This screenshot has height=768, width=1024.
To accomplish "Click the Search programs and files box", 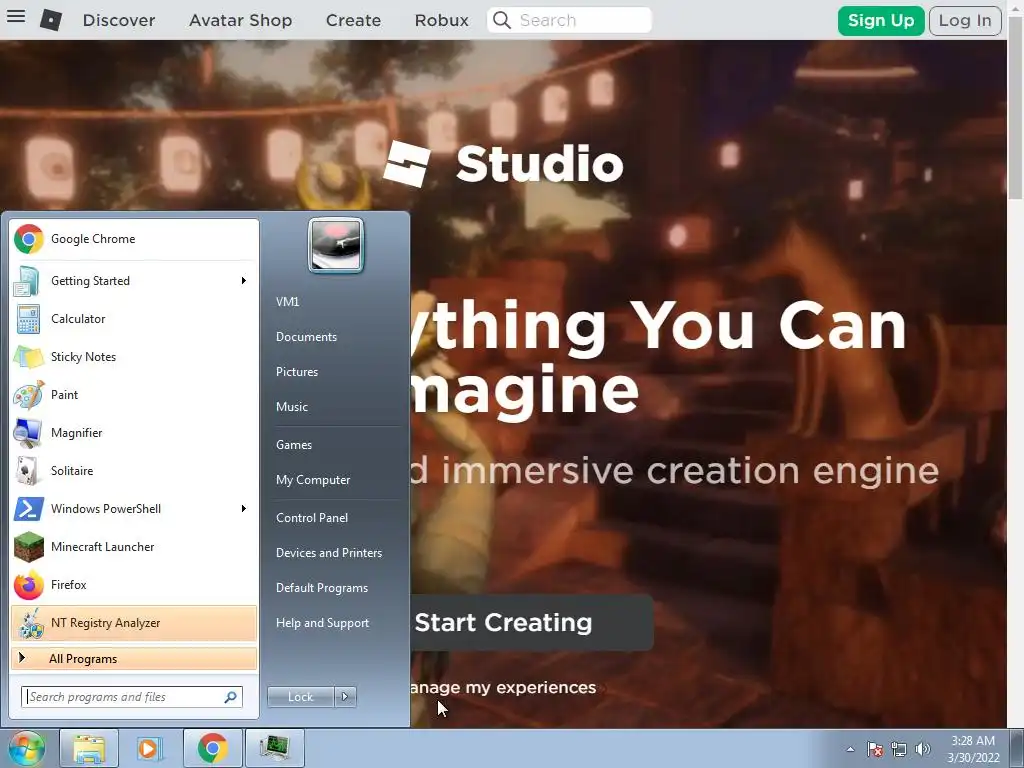I will pos(132,697).
